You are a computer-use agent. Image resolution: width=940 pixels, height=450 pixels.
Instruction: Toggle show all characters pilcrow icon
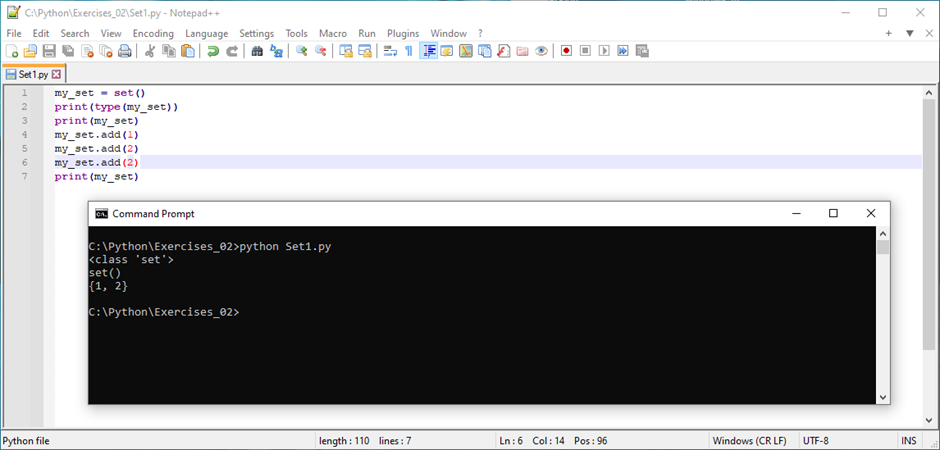coord(409,51)
